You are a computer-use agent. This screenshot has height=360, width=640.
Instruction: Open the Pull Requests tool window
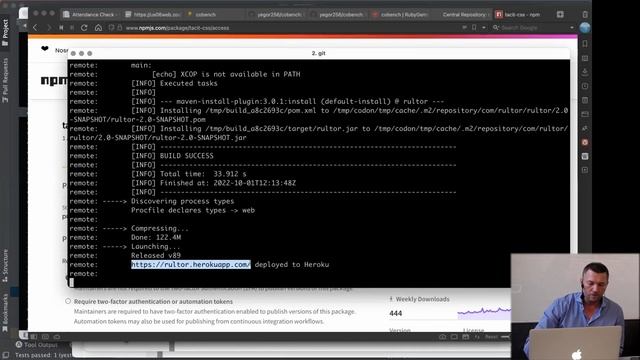point(5,80)
